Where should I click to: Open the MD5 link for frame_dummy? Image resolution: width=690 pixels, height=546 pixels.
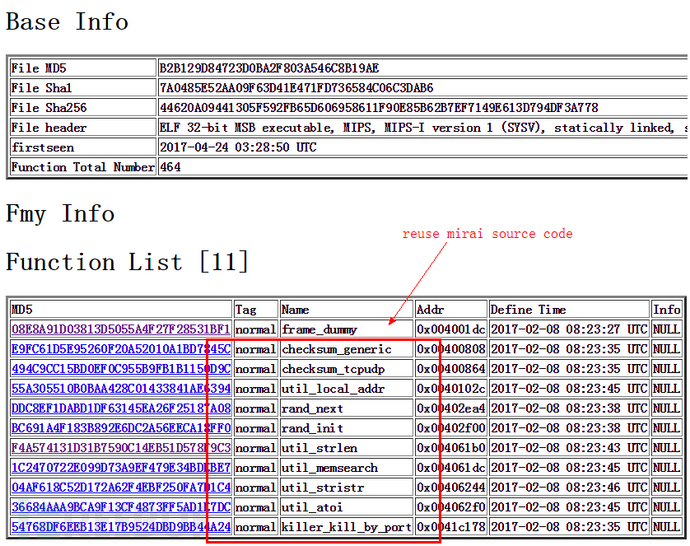(121, 329)
